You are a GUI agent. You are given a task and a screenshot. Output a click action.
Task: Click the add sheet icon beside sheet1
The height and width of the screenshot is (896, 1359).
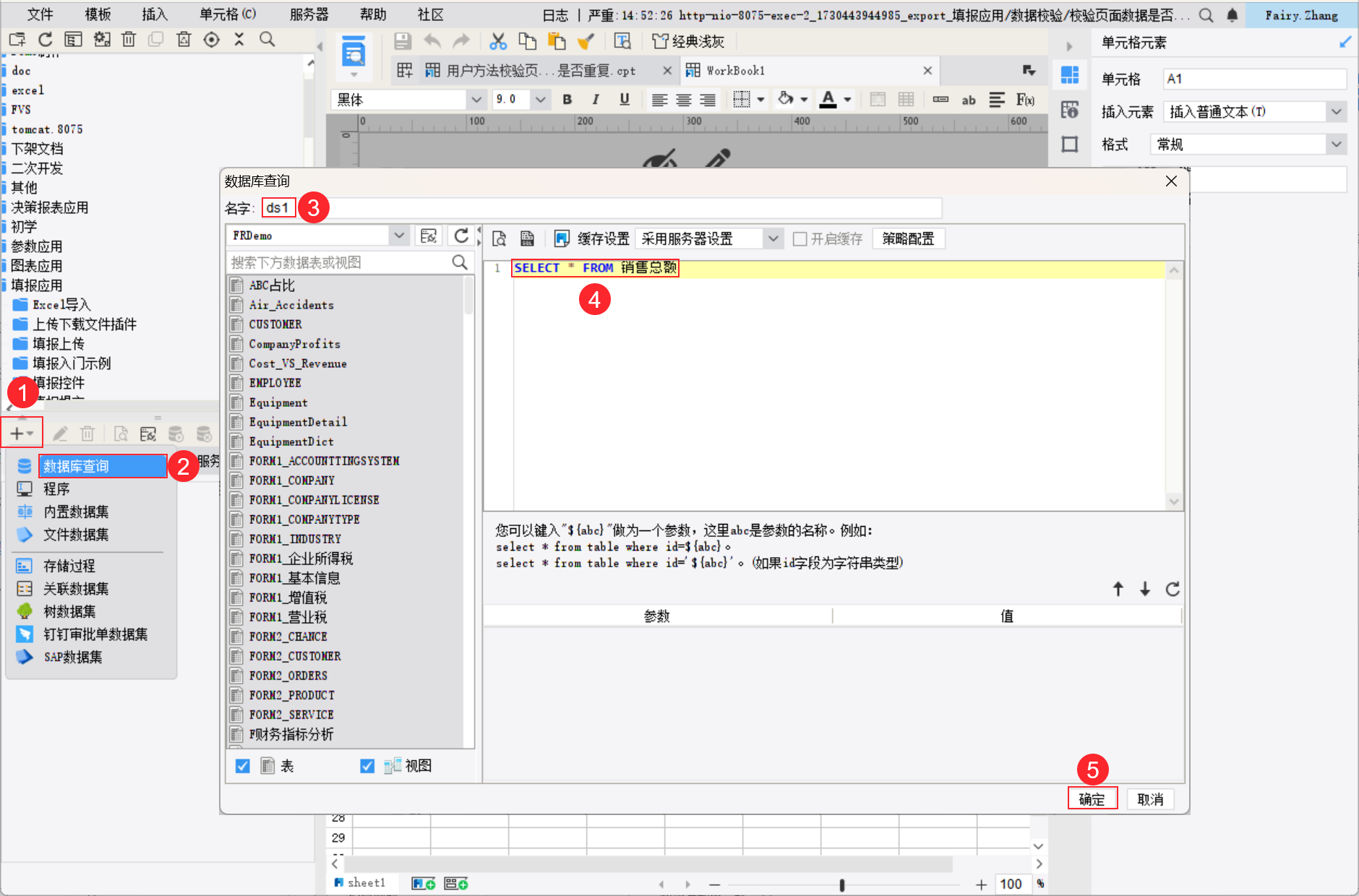[423, 883]
